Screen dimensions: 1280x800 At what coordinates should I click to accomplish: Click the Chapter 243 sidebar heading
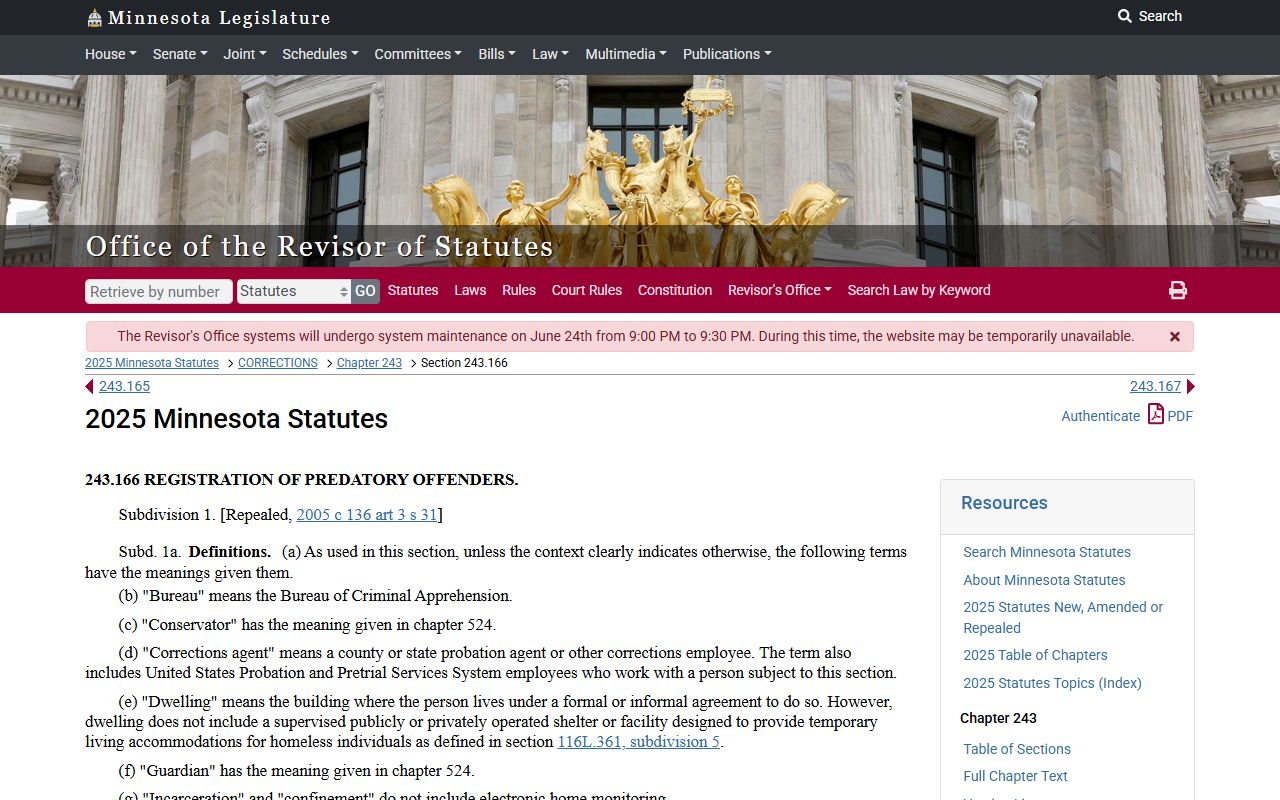[x=998, y=718]
